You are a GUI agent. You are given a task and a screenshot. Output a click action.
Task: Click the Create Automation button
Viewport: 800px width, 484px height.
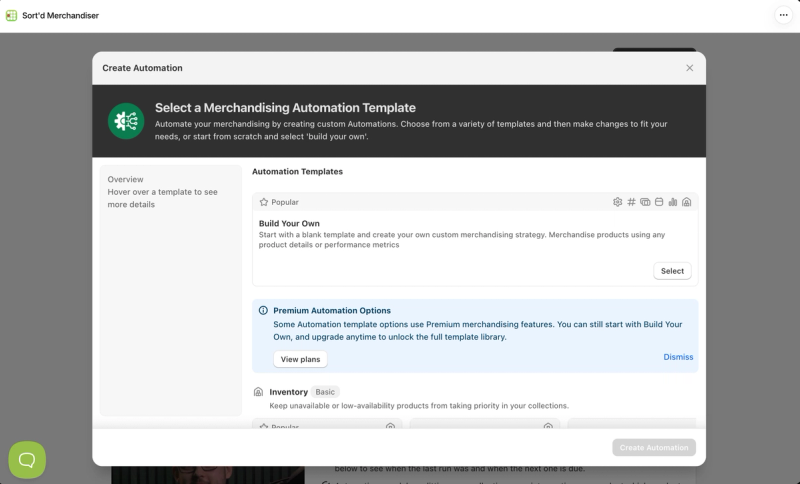pos(654,447)
